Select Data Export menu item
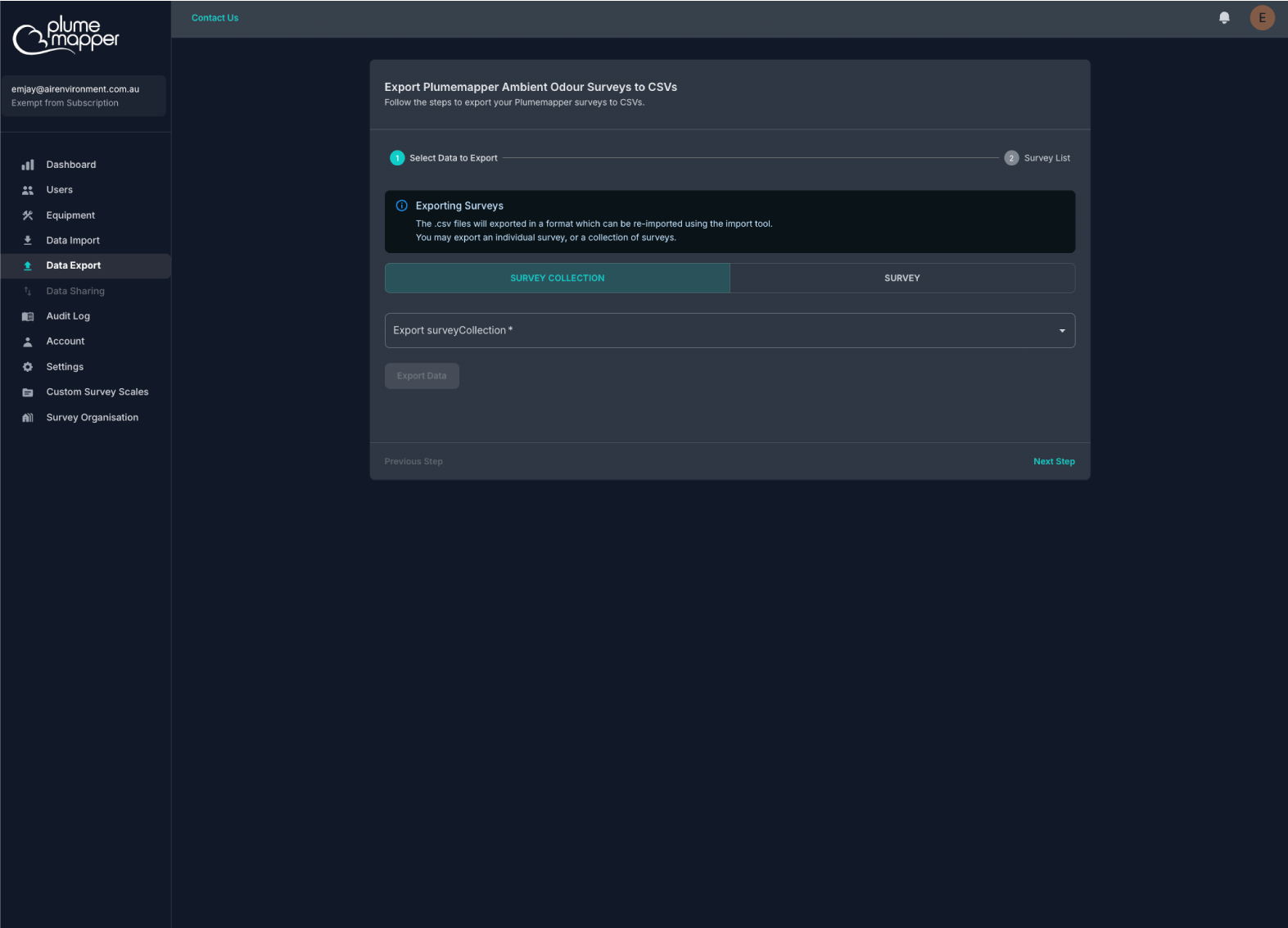 [x=85, y=265]
